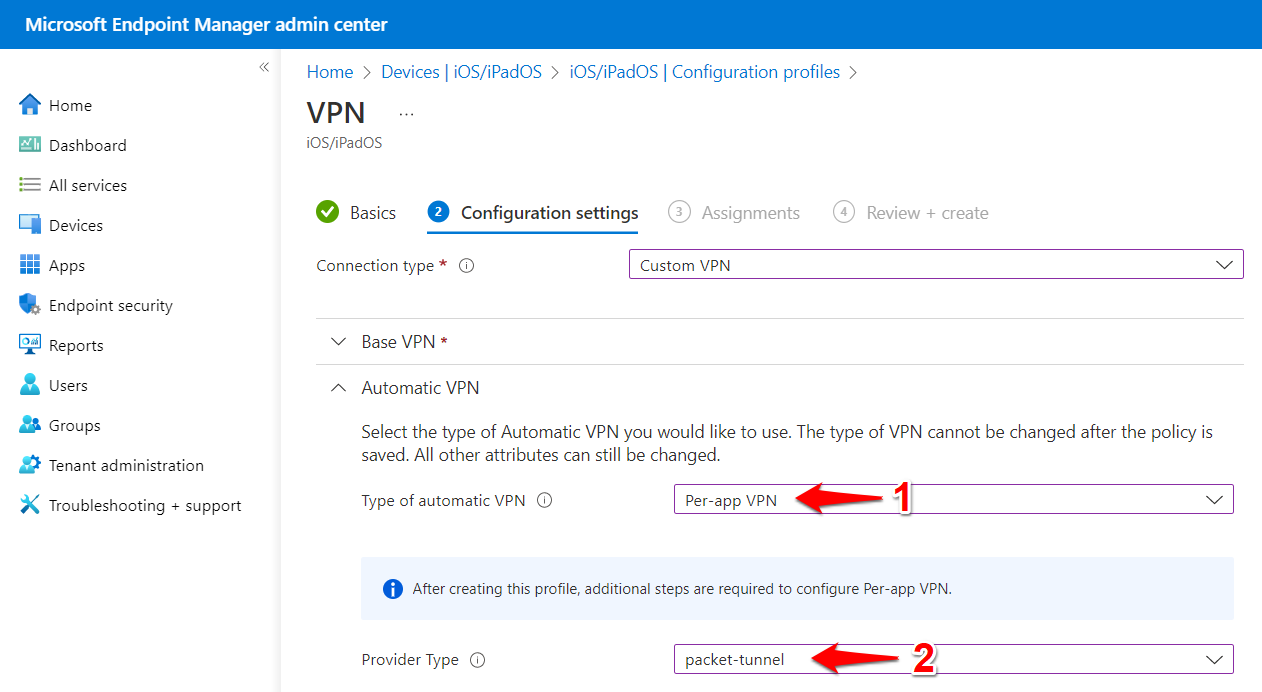Screen dimensions: 1262x692
Task: Open Dashboard via its chart icon
Action: tap(30, 145)
